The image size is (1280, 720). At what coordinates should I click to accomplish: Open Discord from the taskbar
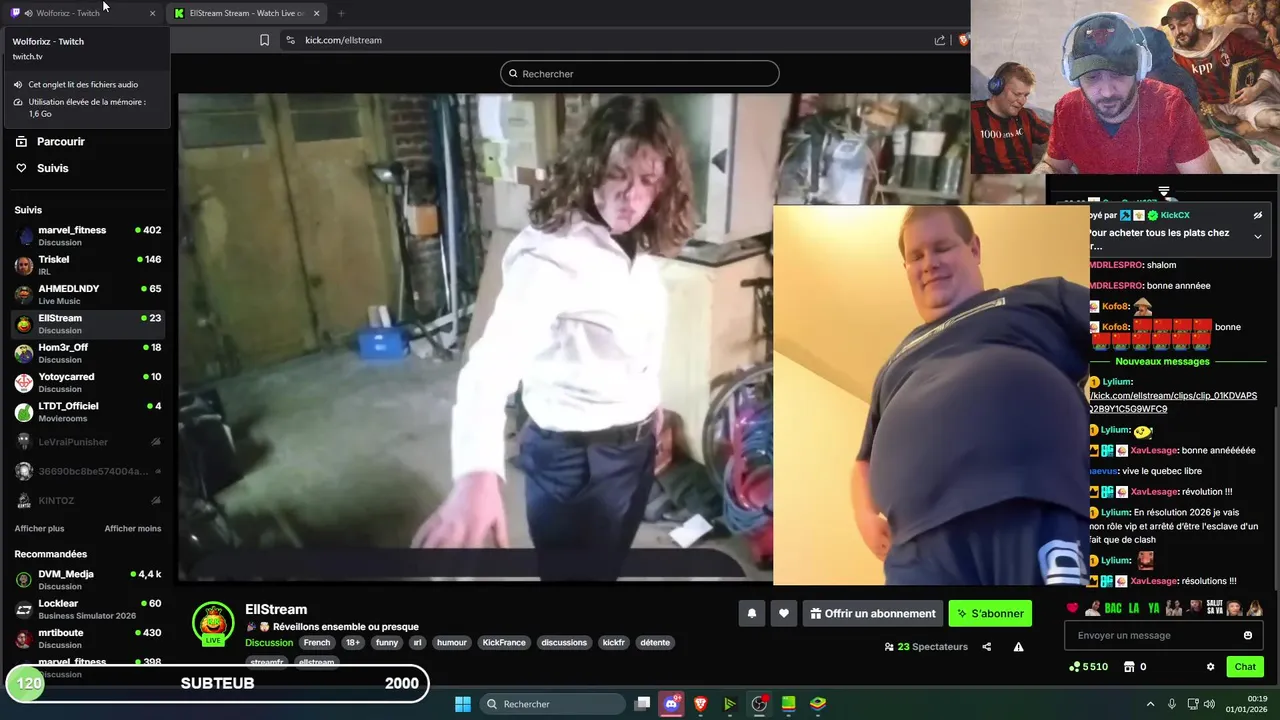pyautogui.click(x=671, y=704)
